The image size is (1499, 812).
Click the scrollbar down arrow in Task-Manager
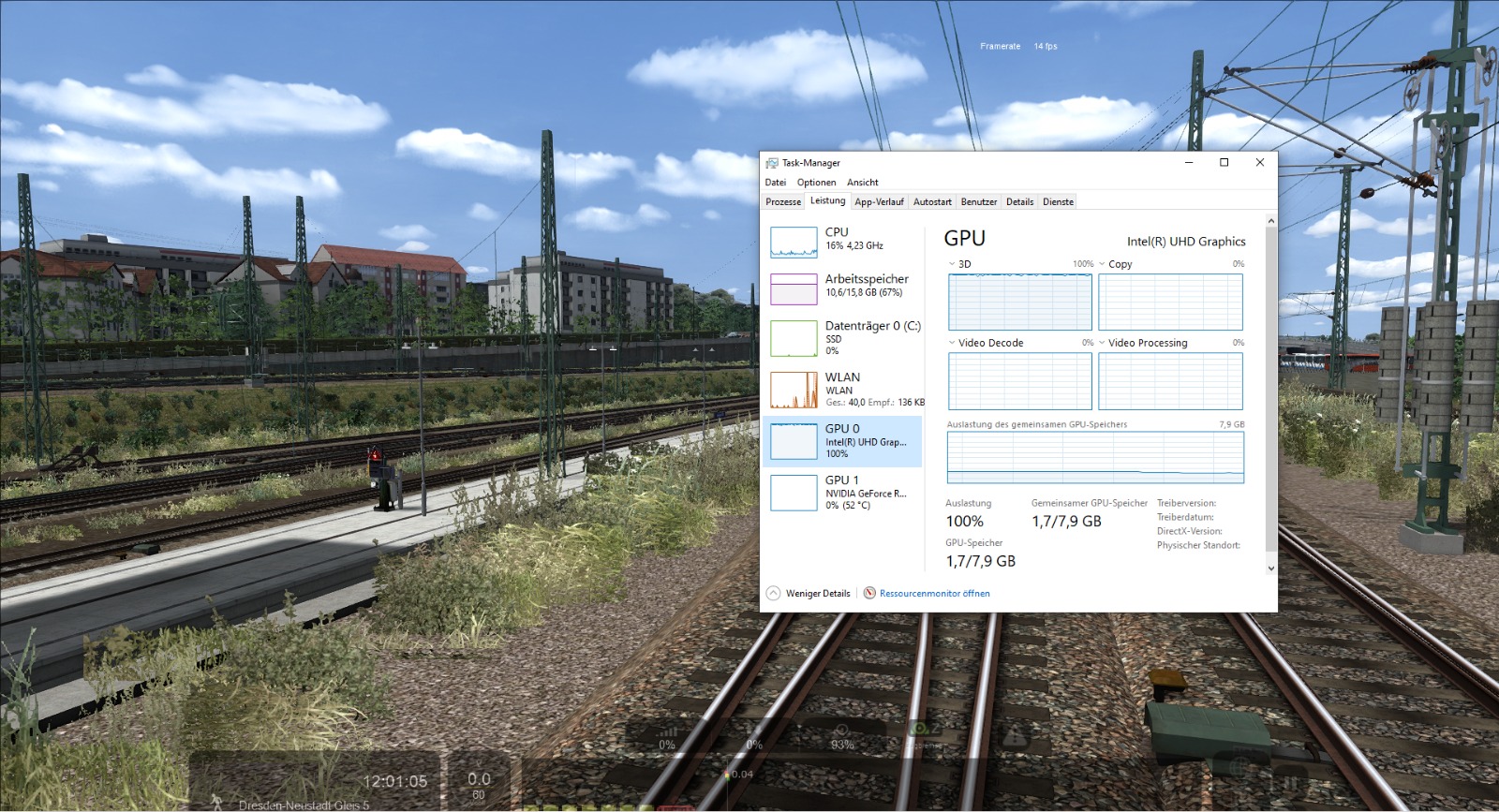point(1271,568)
